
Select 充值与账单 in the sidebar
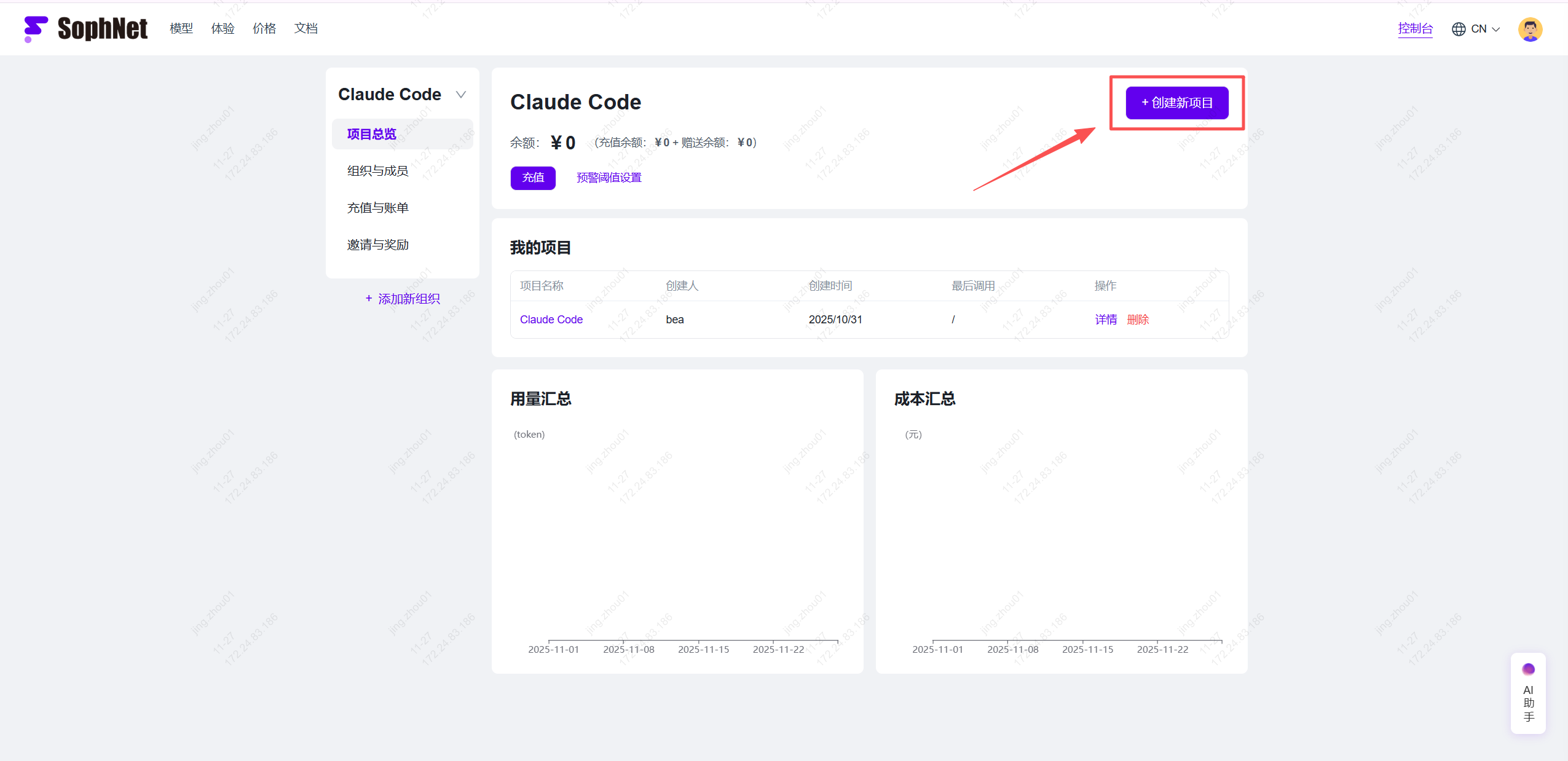coord(377,208)
